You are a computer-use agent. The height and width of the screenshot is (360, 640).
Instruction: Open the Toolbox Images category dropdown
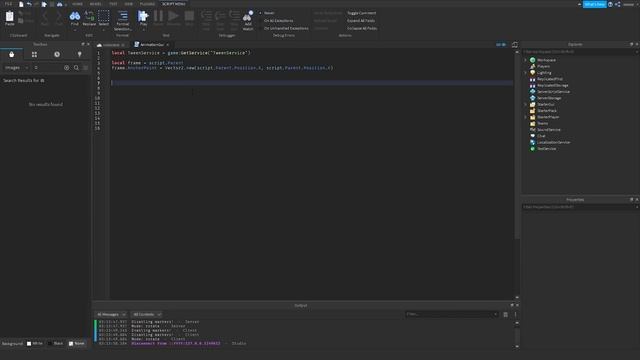tap(16, 68)
